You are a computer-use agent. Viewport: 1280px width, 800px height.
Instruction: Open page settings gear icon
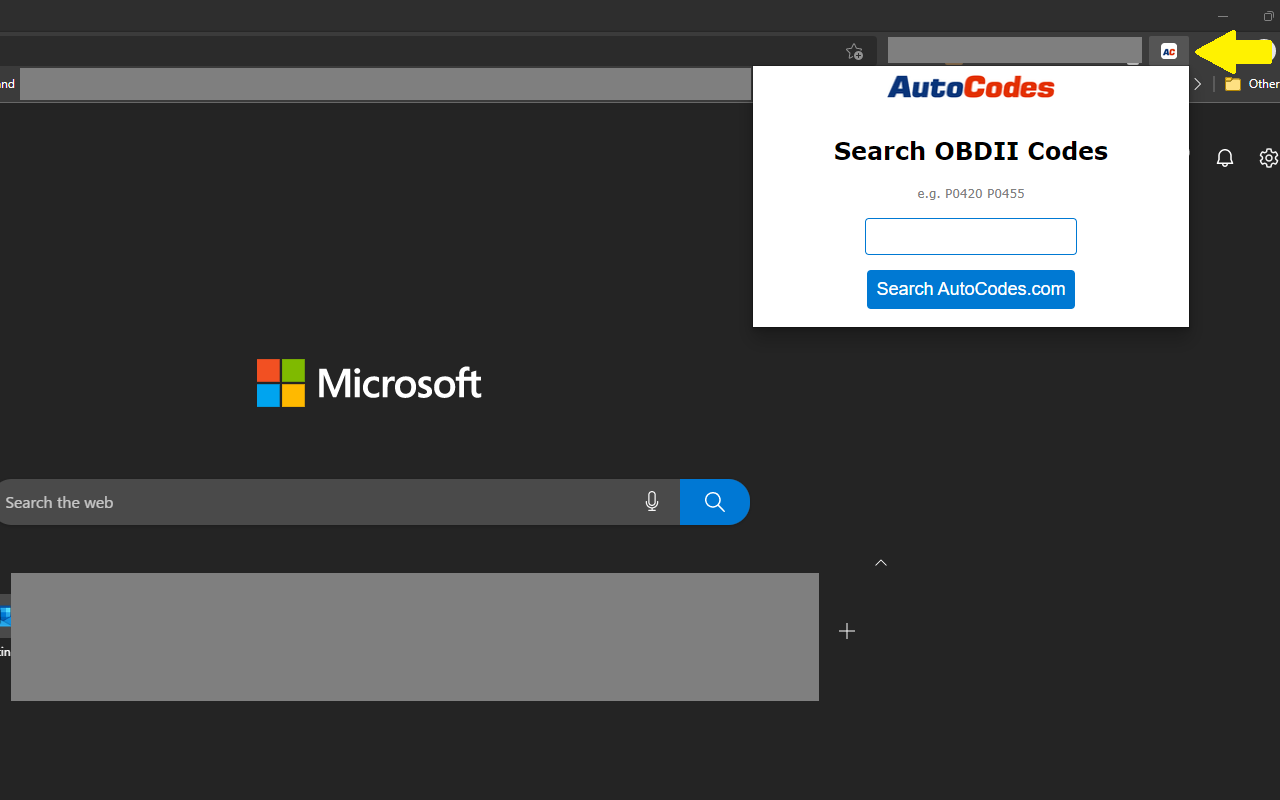pos(1269,158)
